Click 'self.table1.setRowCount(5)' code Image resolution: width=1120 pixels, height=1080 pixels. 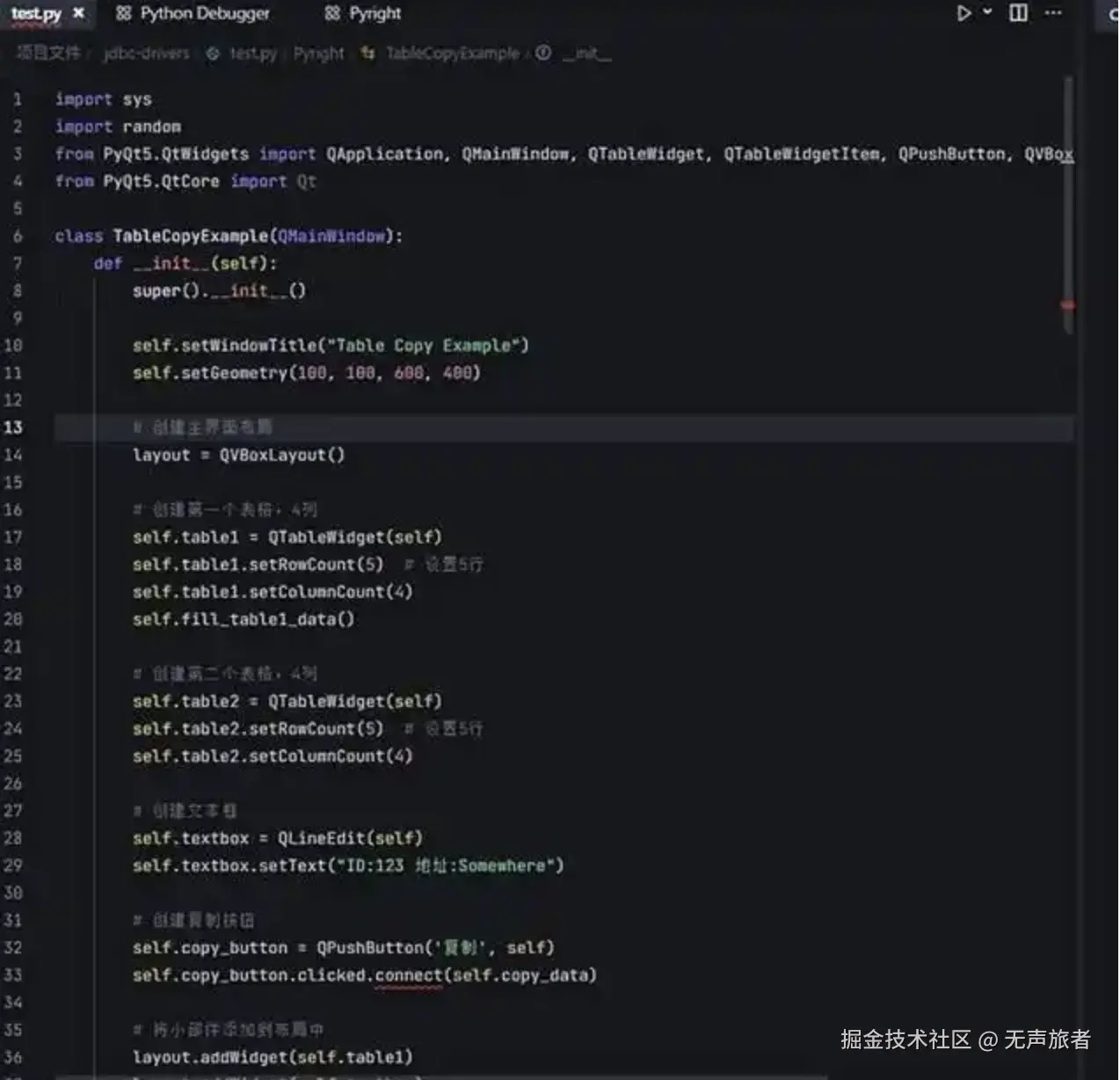point(258,564)
